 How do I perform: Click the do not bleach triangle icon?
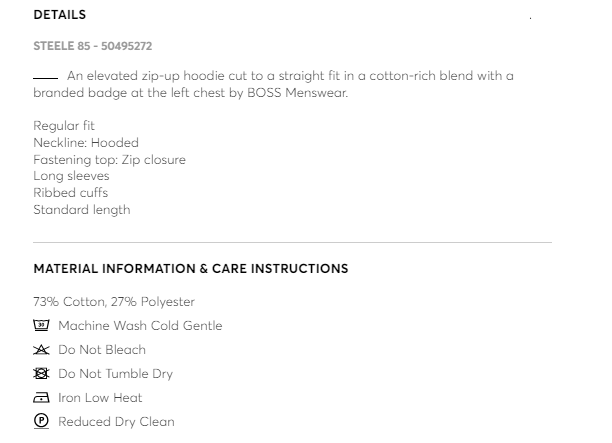click(x=41, y=350)
